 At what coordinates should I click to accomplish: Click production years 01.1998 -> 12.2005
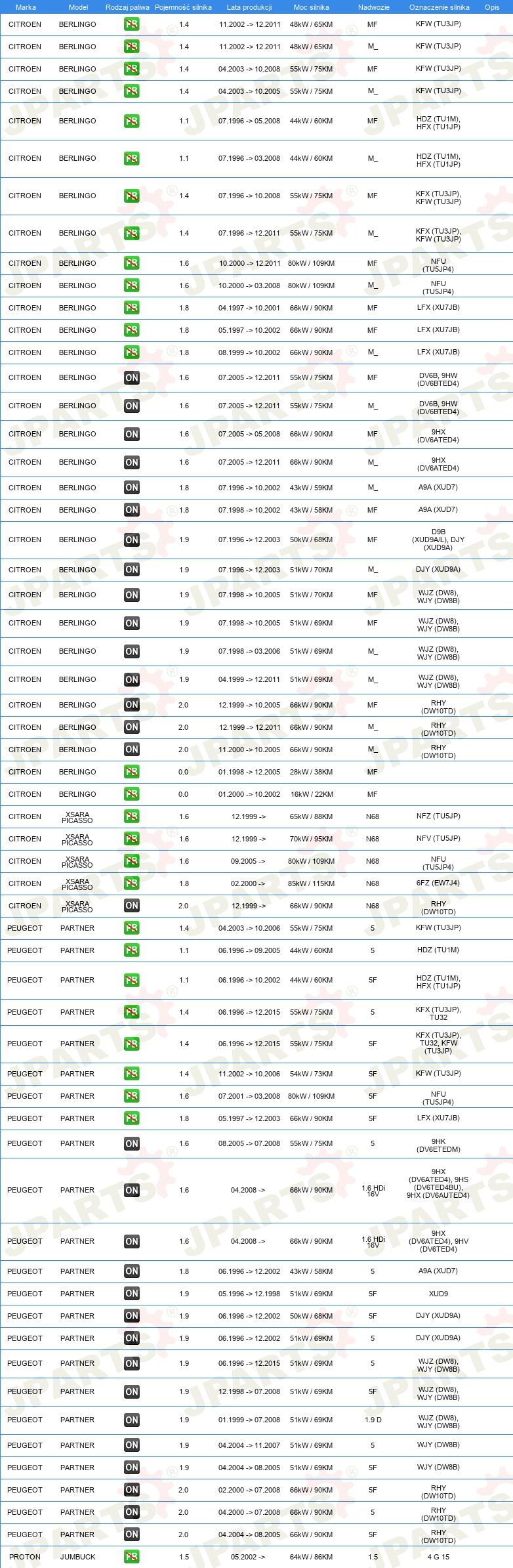tap(249, 771)
